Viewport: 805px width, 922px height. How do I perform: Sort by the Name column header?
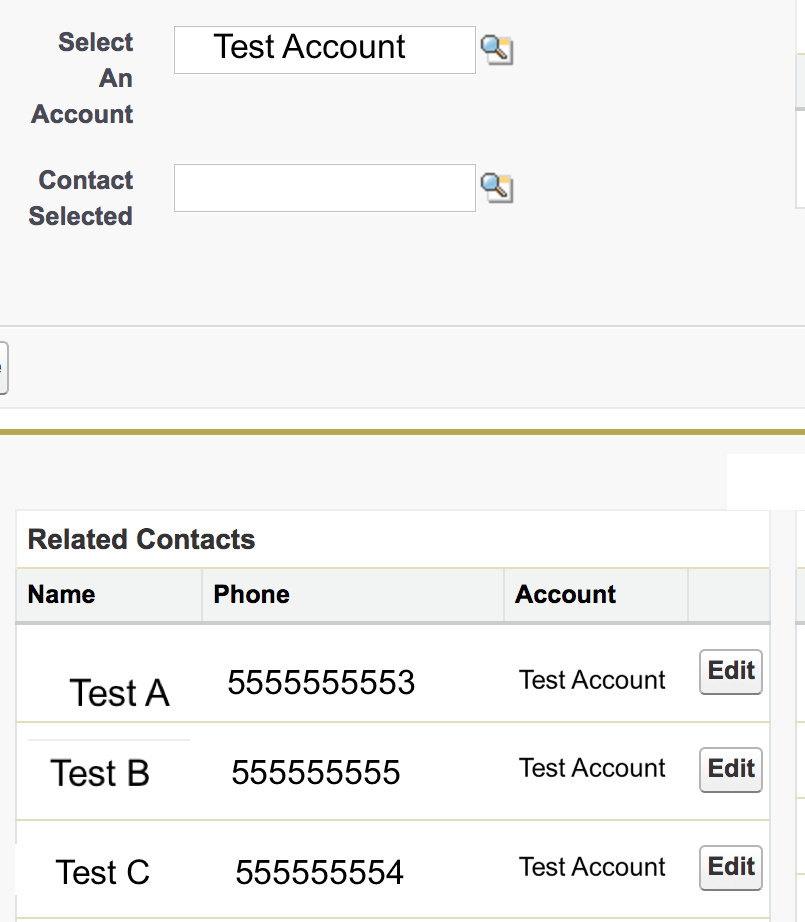tap(62, 595)
